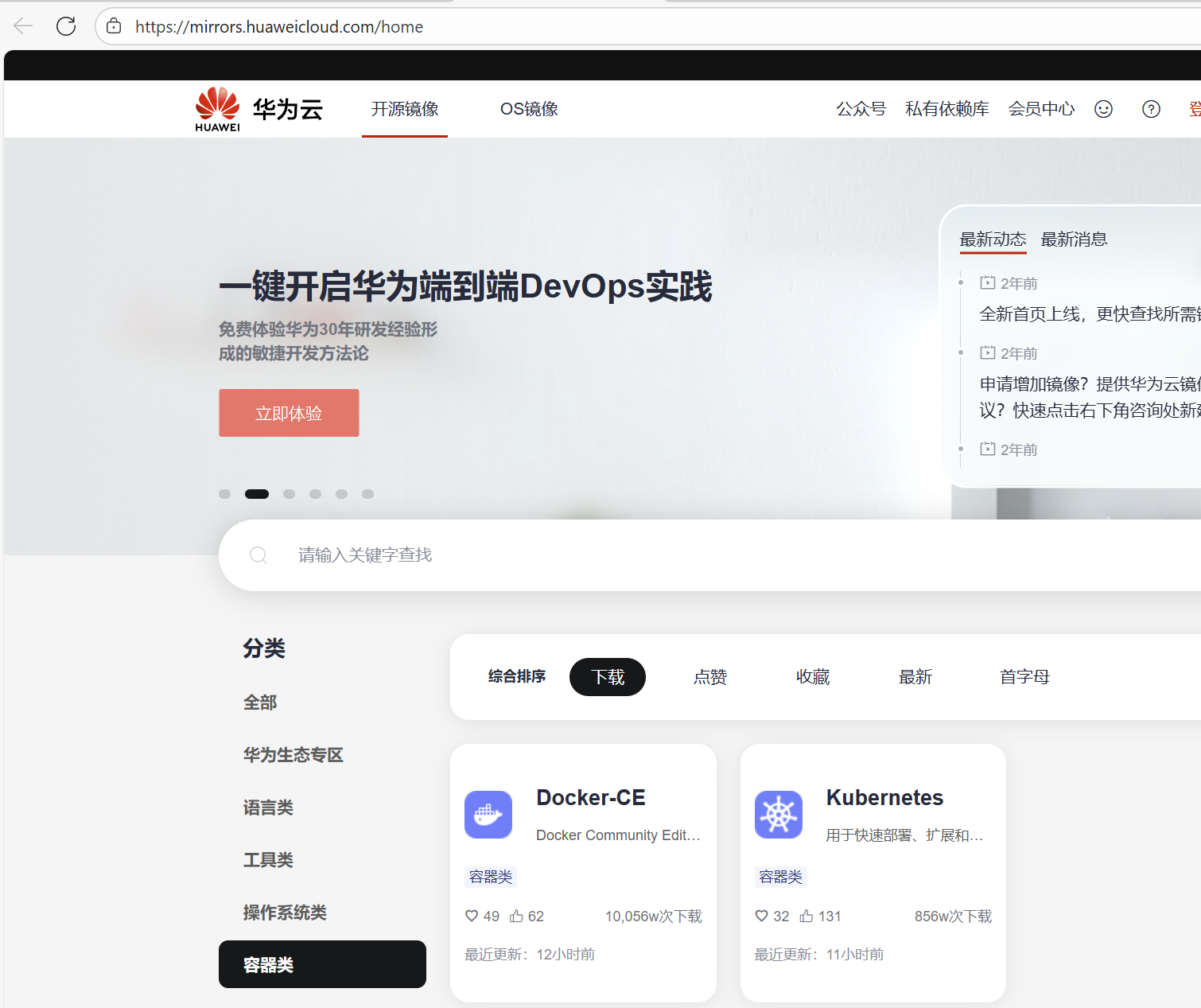This screenshot has width=1201, height=1008.
Task: Open the 公众号 menu item
Action: (x=861, y=109)
